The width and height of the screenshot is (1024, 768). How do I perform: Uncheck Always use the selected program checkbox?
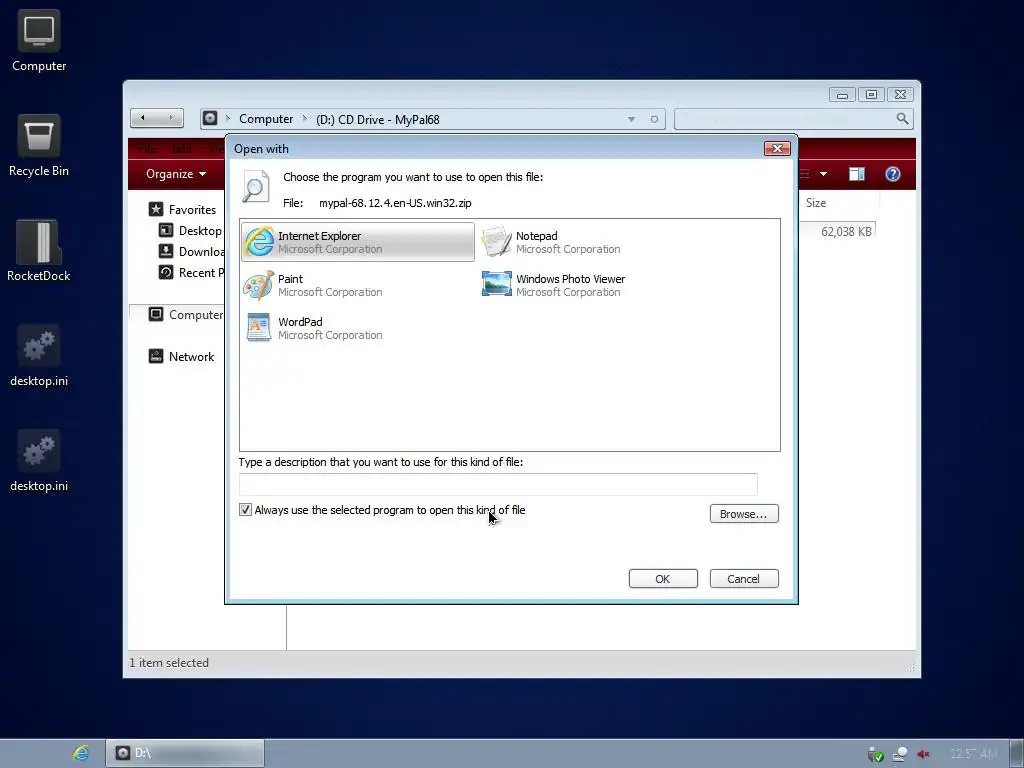click(x=246, y=509)
